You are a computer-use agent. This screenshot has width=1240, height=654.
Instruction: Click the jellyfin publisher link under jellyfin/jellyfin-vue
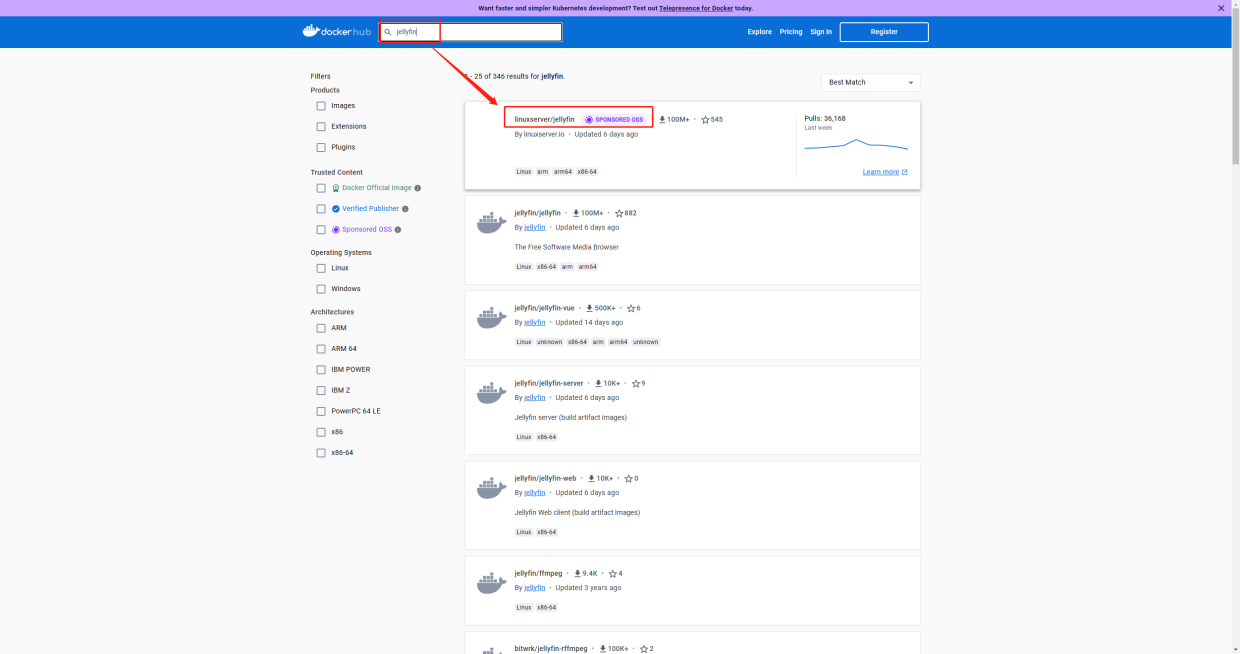click(x=535, y=323)
